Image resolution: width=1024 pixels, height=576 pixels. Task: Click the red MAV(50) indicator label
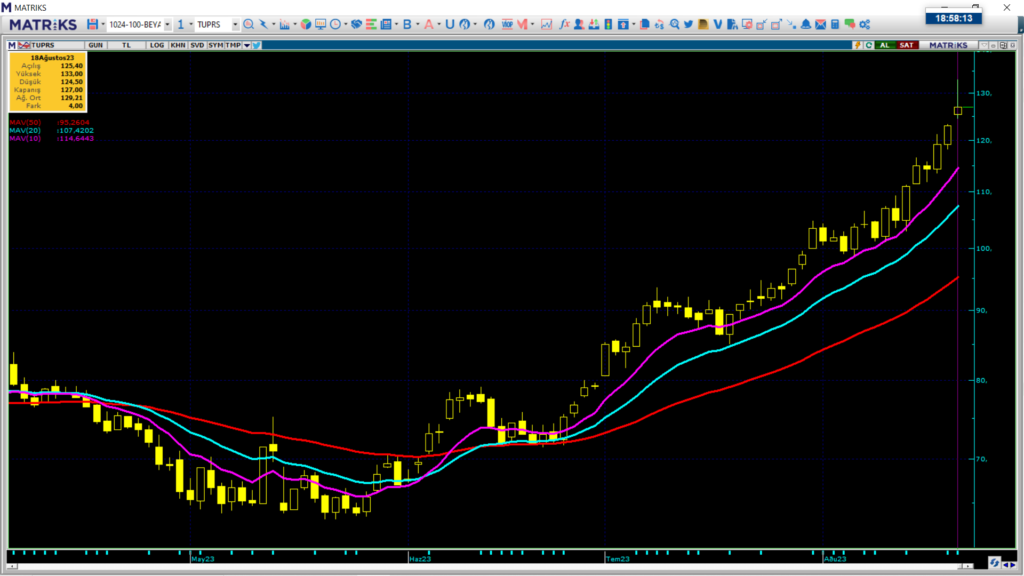pyautogui.click(x=24, y=122)
